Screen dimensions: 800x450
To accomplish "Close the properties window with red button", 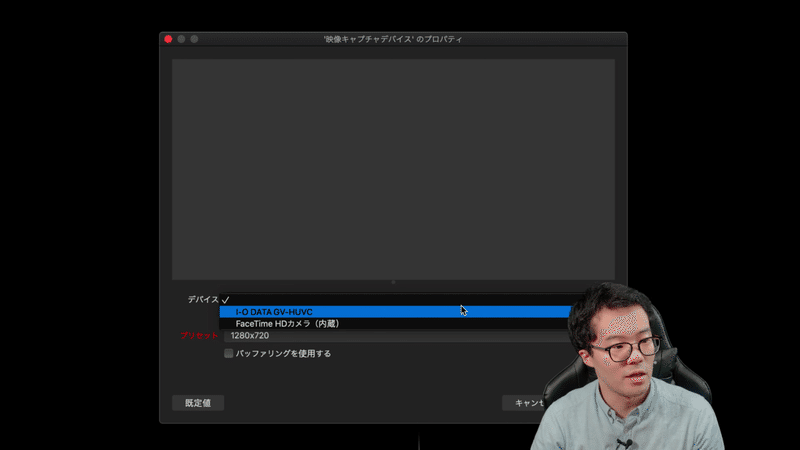I will 168,39.
